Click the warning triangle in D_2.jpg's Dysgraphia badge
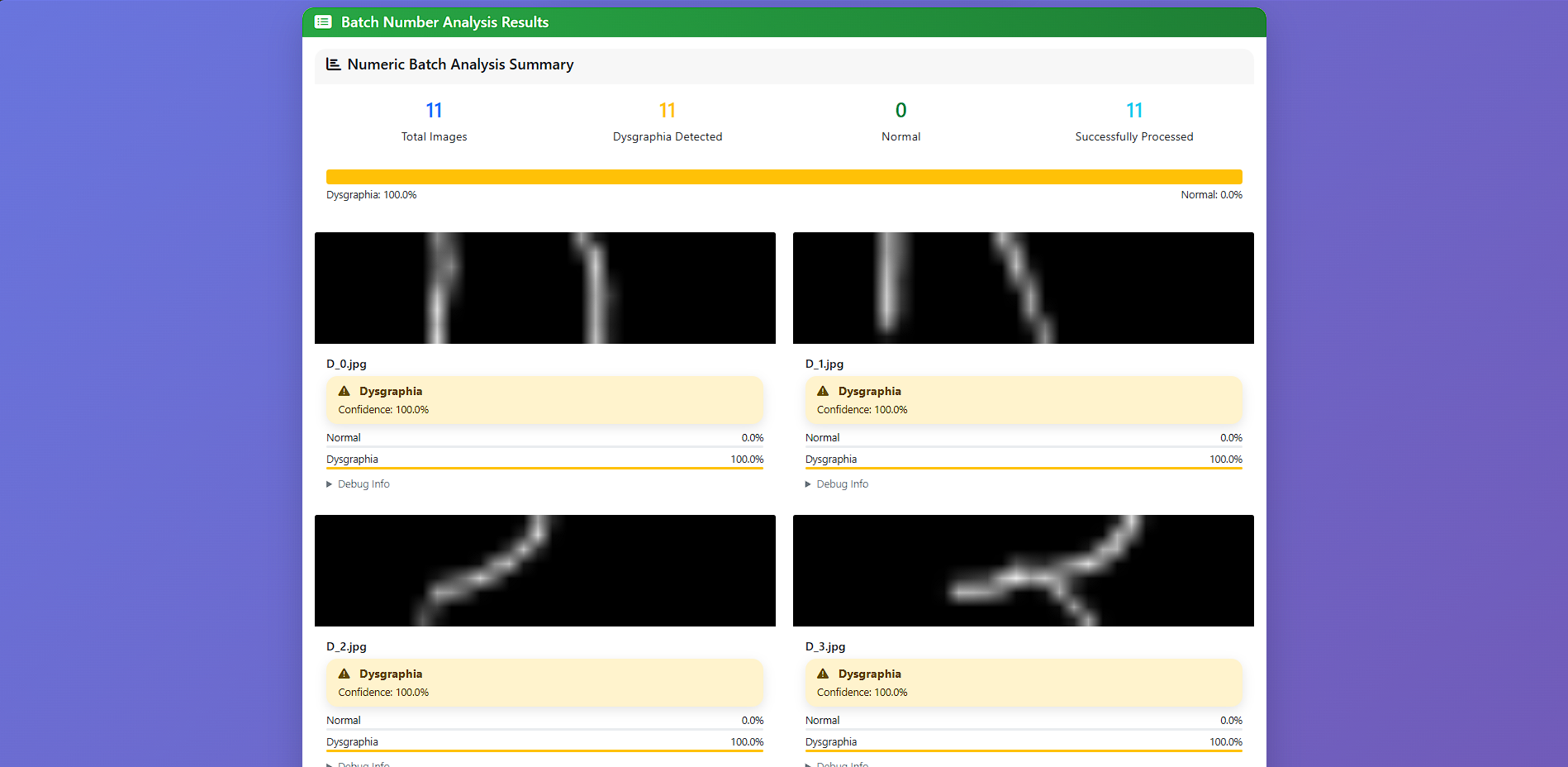The image size is (1568, 767). [x=344, y=673]
